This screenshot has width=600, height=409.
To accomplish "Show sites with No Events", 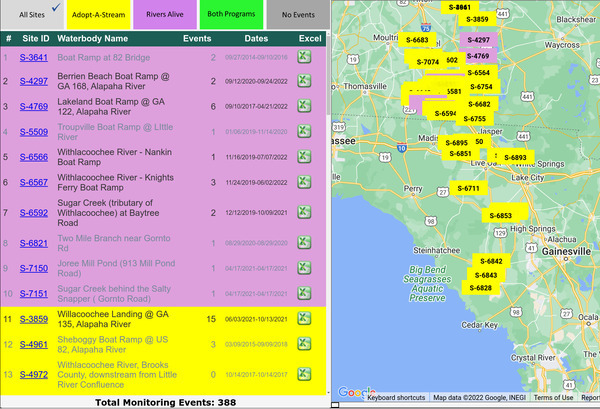I will pos(298,15).
